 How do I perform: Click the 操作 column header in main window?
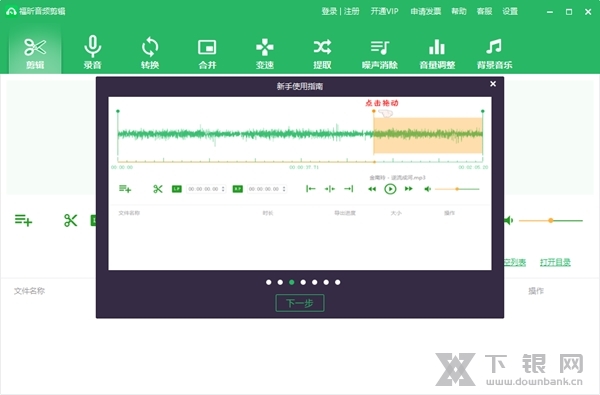pyautogui.click(x=536, y=291)
